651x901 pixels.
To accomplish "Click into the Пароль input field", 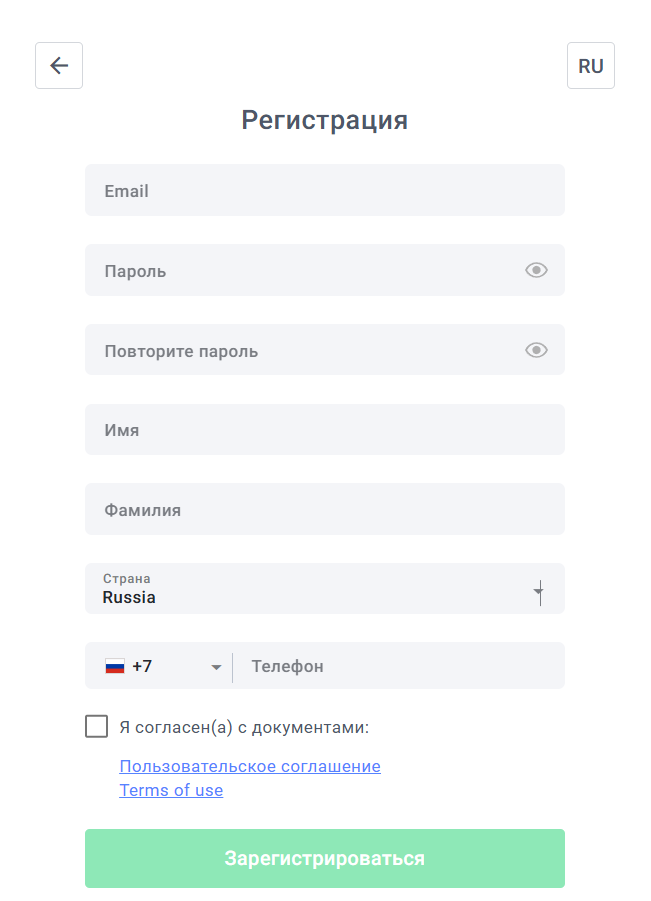I will (300, 270).
